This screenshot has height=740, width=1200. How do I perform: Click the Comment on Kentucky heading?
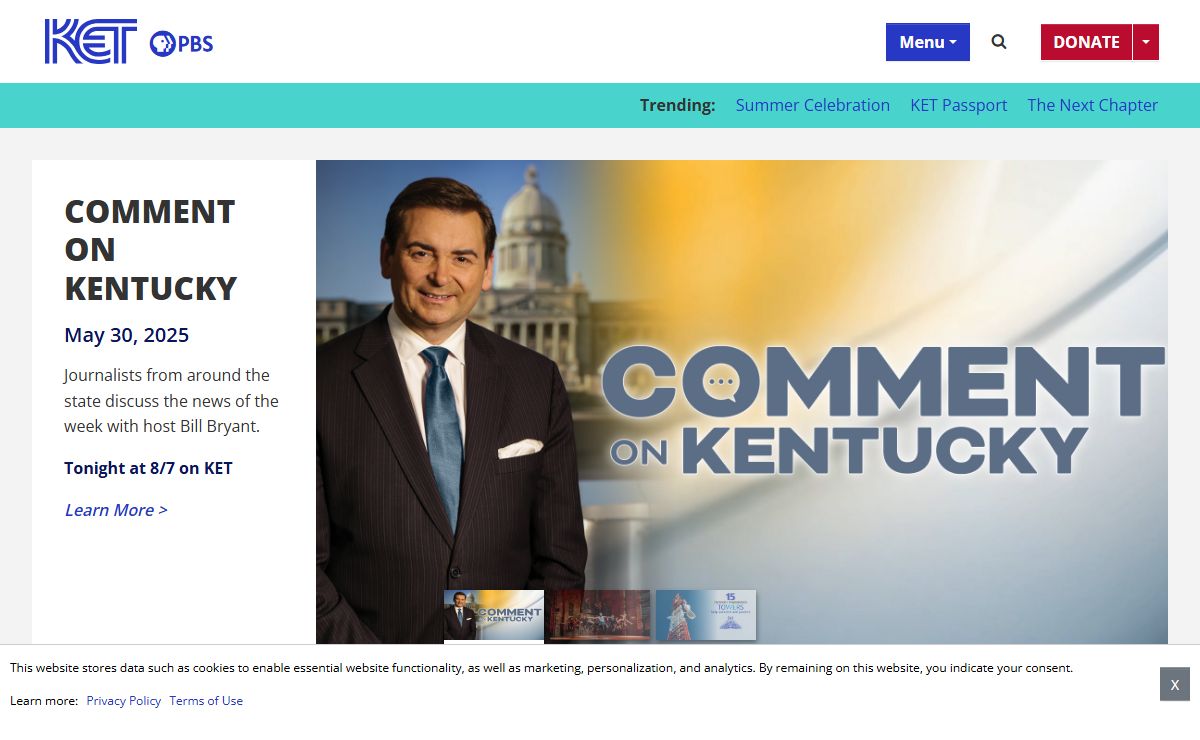pyautogui.click(x=151, y=250)
